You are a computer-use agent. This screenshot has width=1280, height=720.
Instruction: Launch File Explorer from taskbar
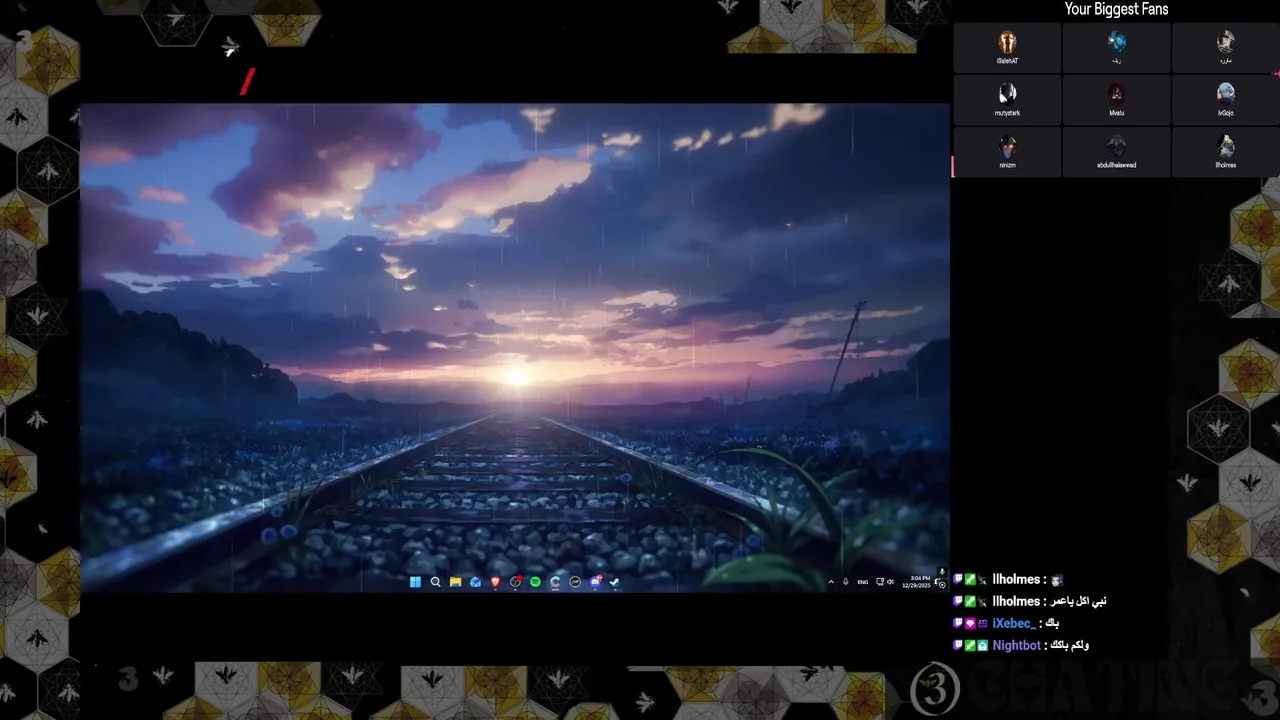(455, 582)
